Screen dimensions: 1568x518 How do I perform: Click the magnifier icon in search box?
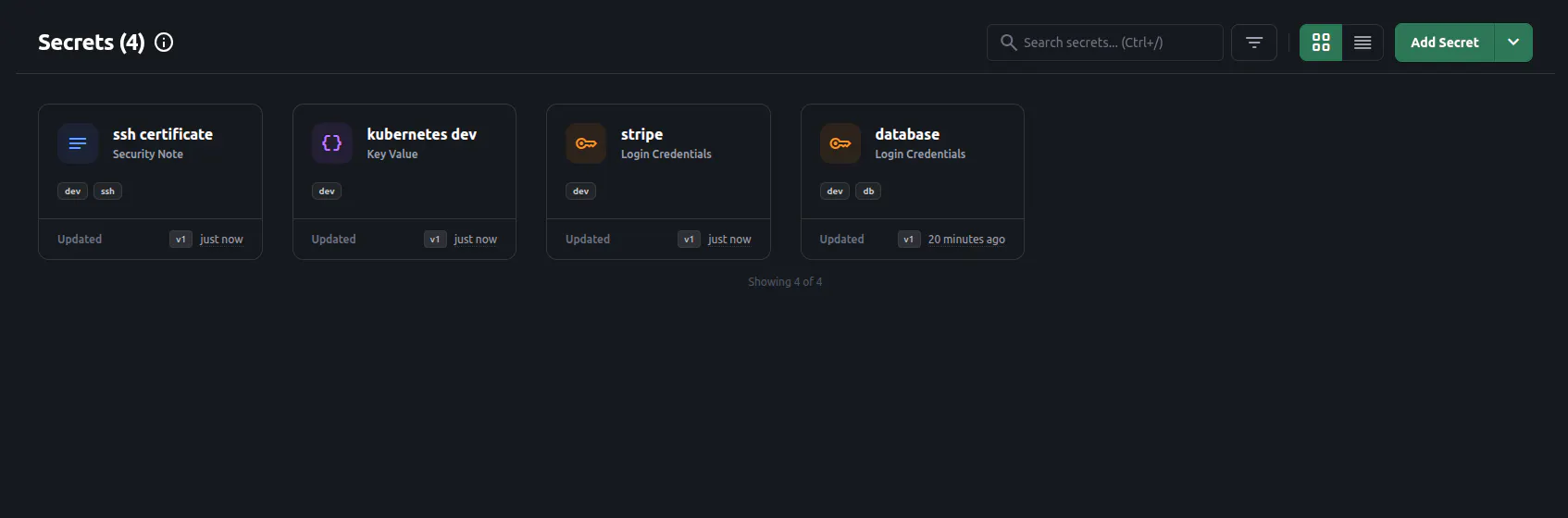click(x=1008, y=43)
